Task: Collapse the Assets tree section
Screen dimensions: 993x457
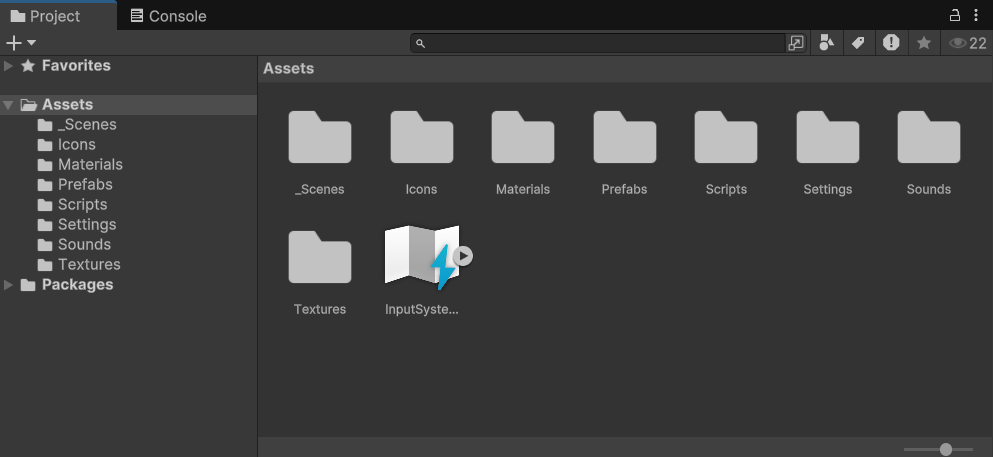Action: [8, 105]
